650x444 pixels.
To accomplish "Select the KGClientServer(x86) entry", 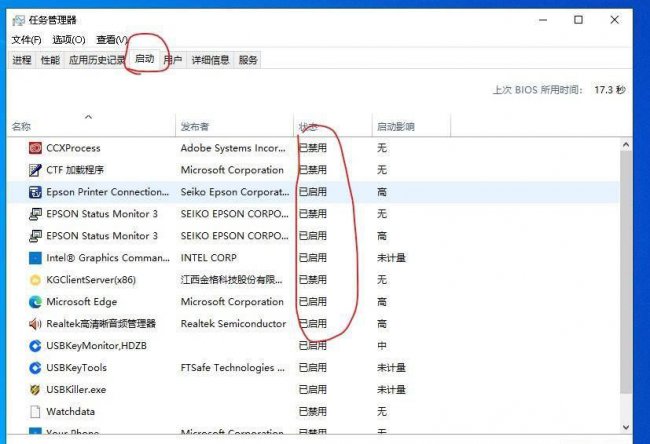I will [x=91, y=280].
